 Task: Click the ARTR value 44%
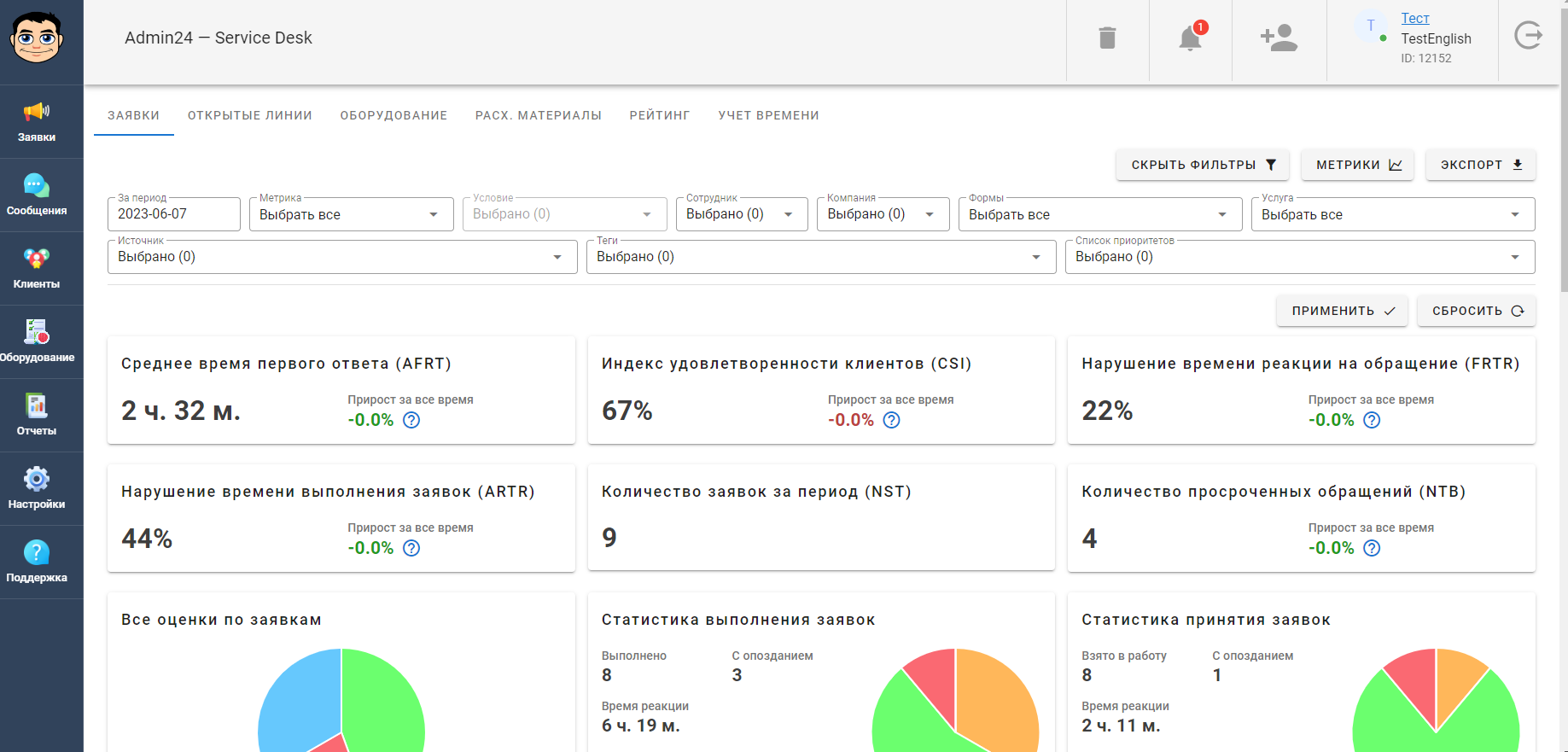click(147, 539)
